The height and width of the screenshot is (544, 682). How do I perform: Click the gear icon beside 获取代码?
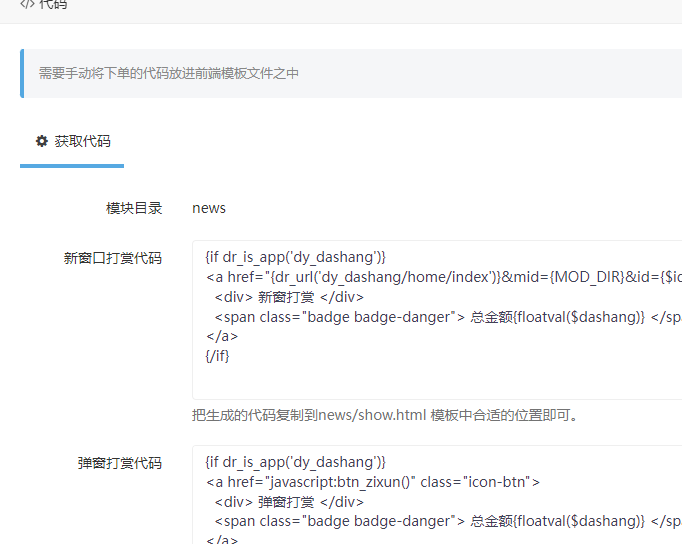pos(42,141)
